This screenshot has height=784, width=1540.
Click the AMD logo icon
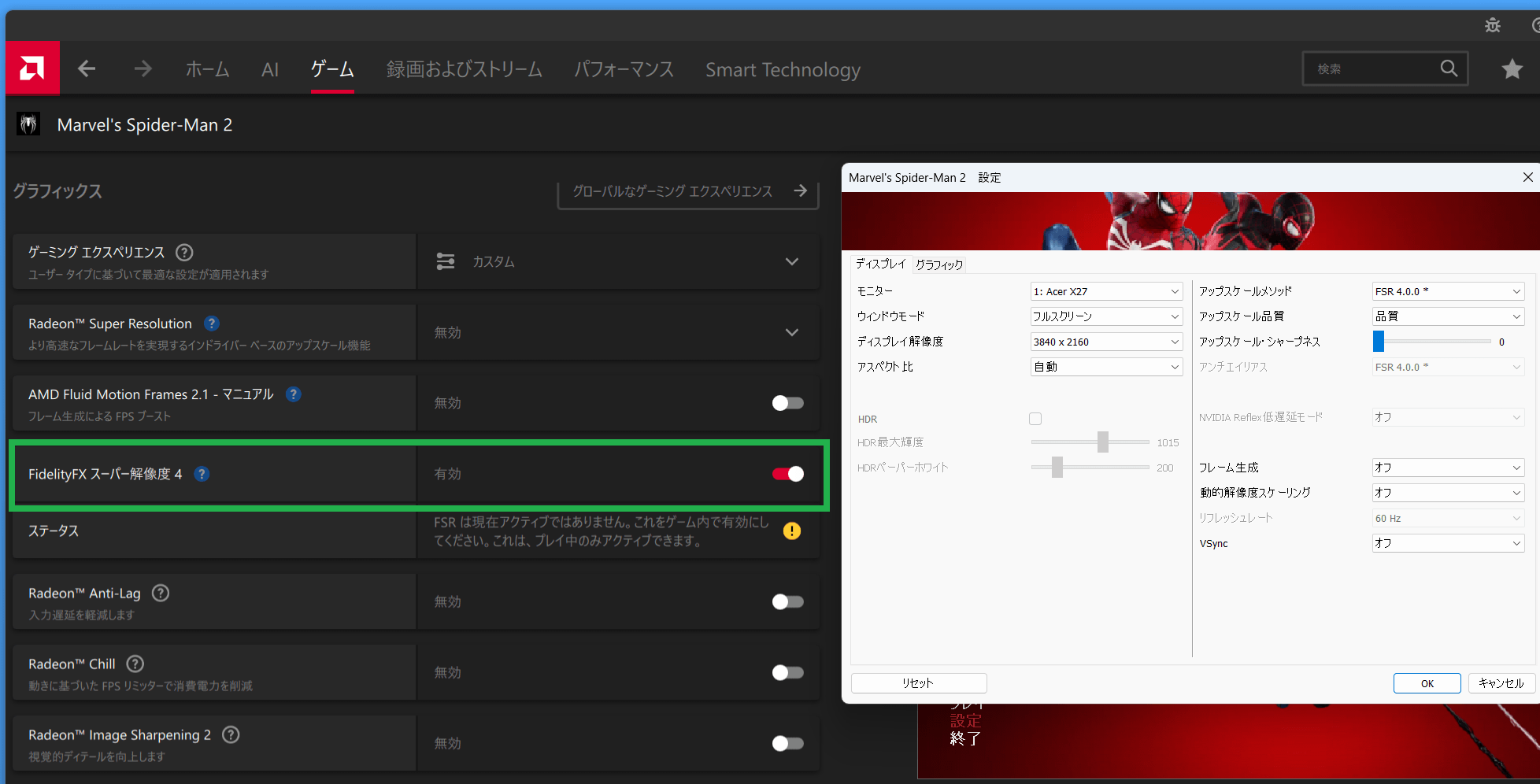32,68
